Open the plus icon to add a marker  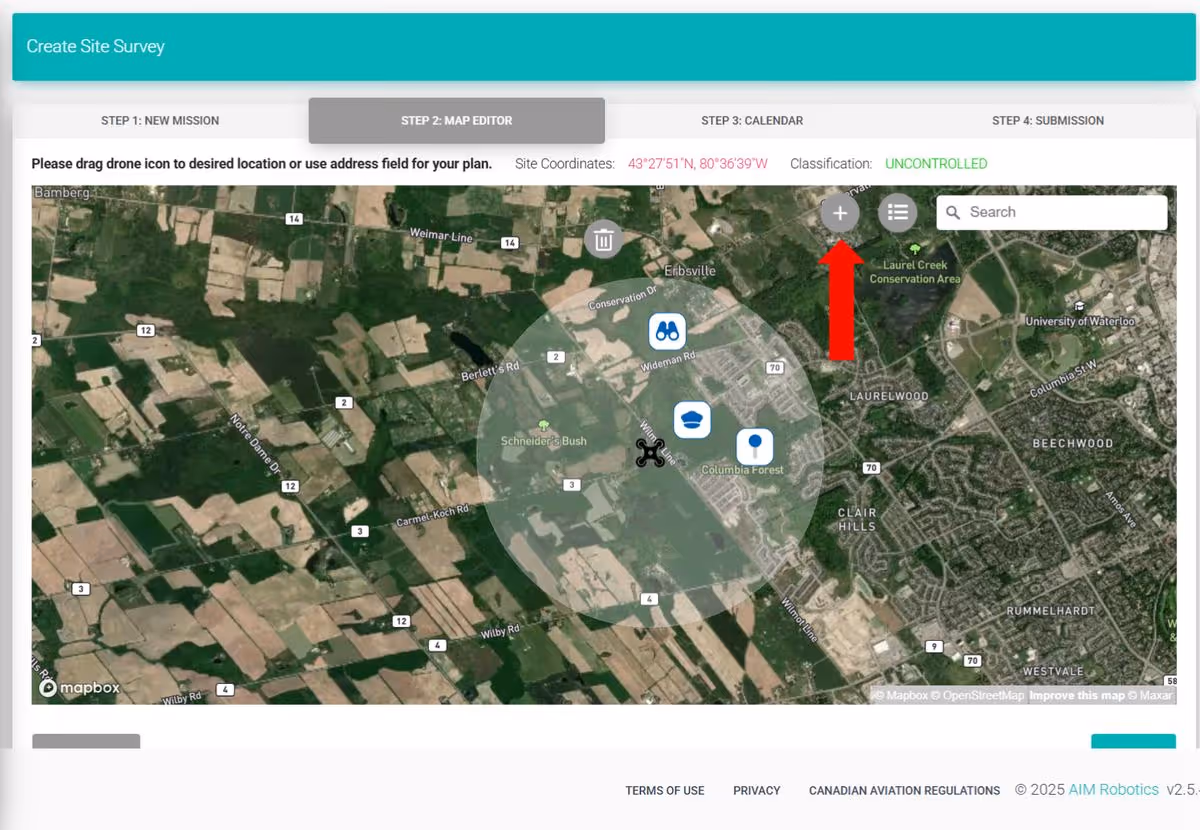coord(840,212)
